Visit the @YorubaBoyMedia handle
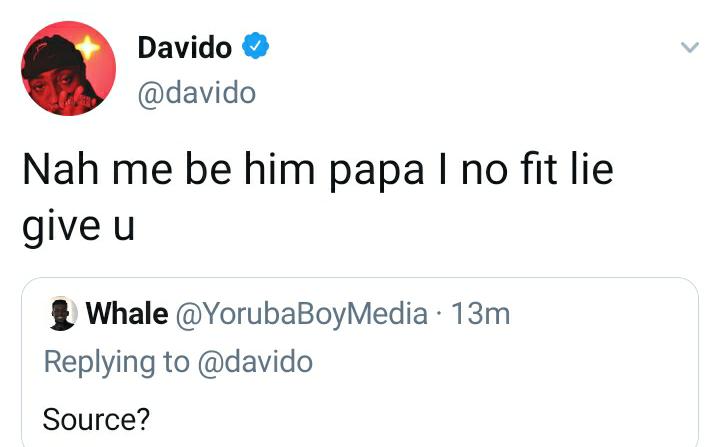 (301, 314)
